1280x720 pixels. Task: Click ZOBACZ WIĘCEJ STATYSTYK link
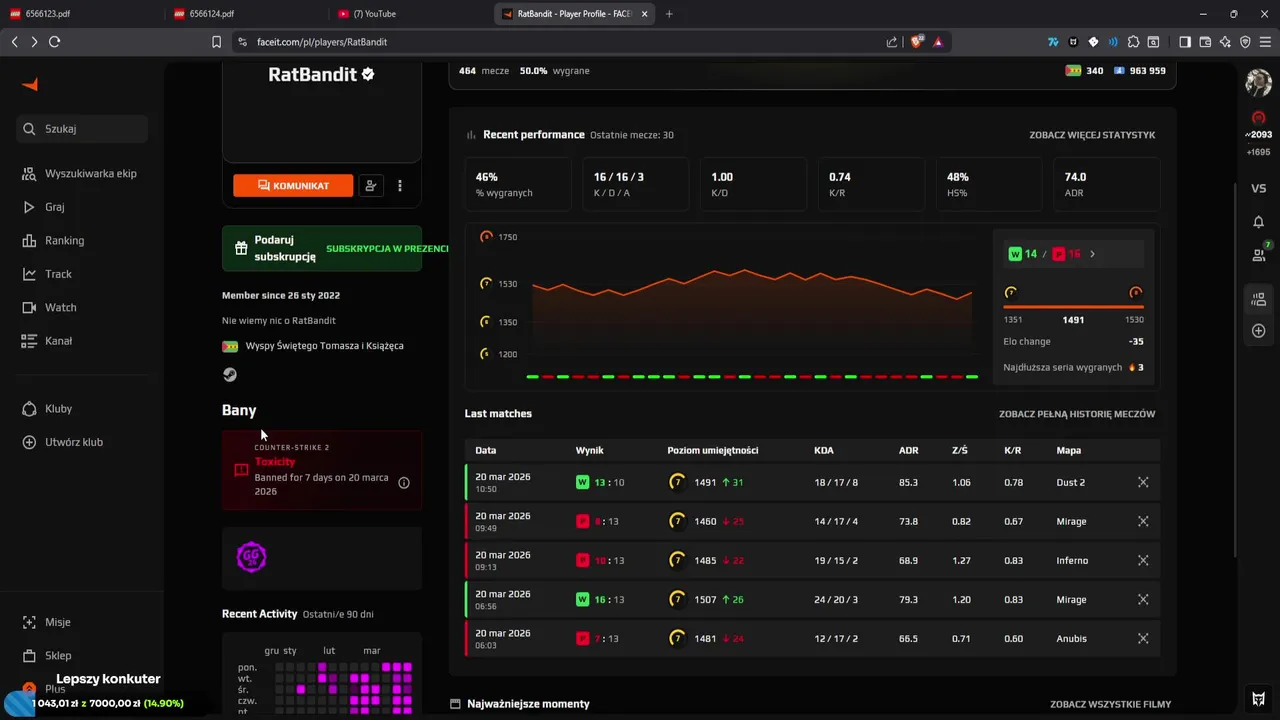click(1092, 135)
